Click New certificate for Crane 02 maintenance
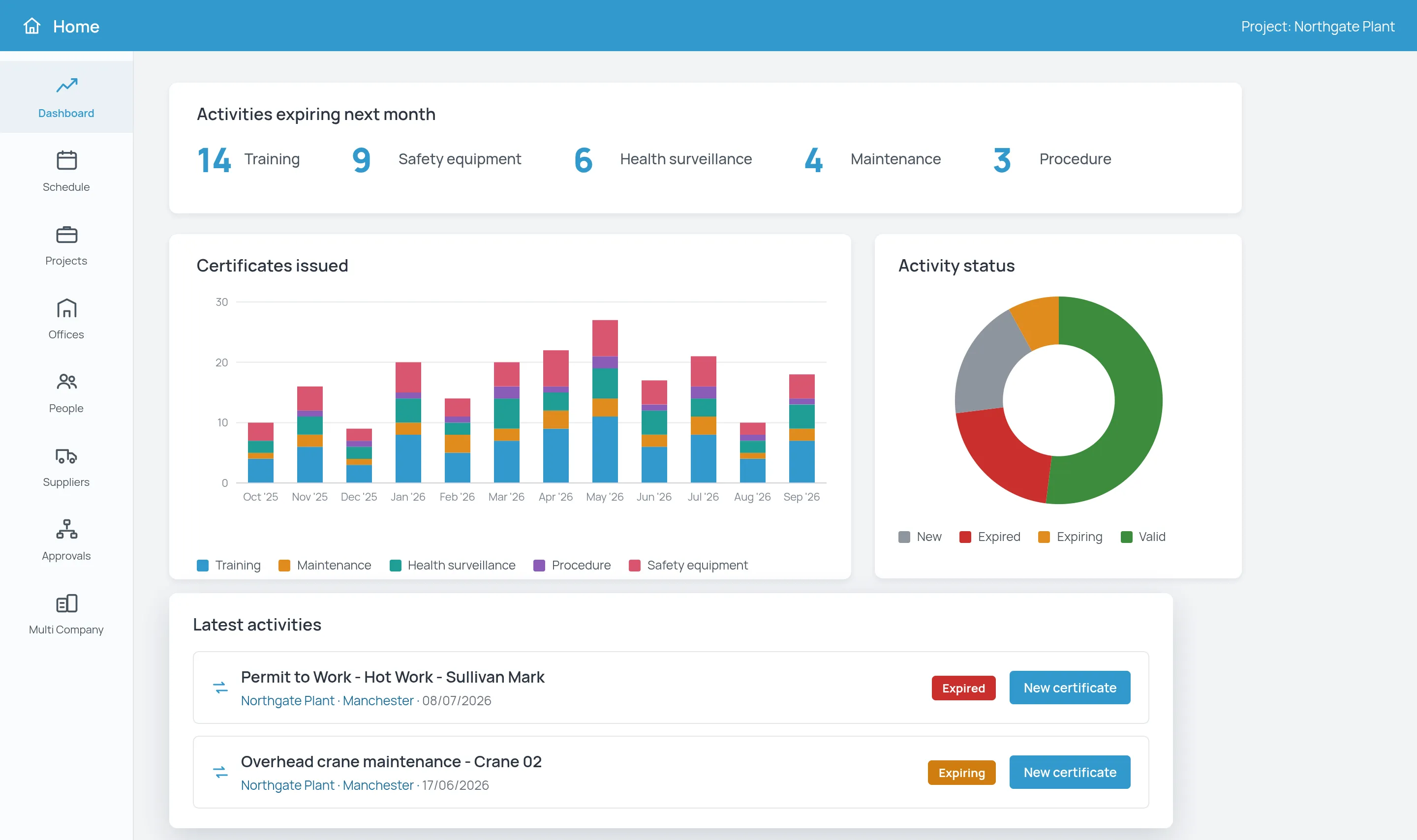 1070,772
